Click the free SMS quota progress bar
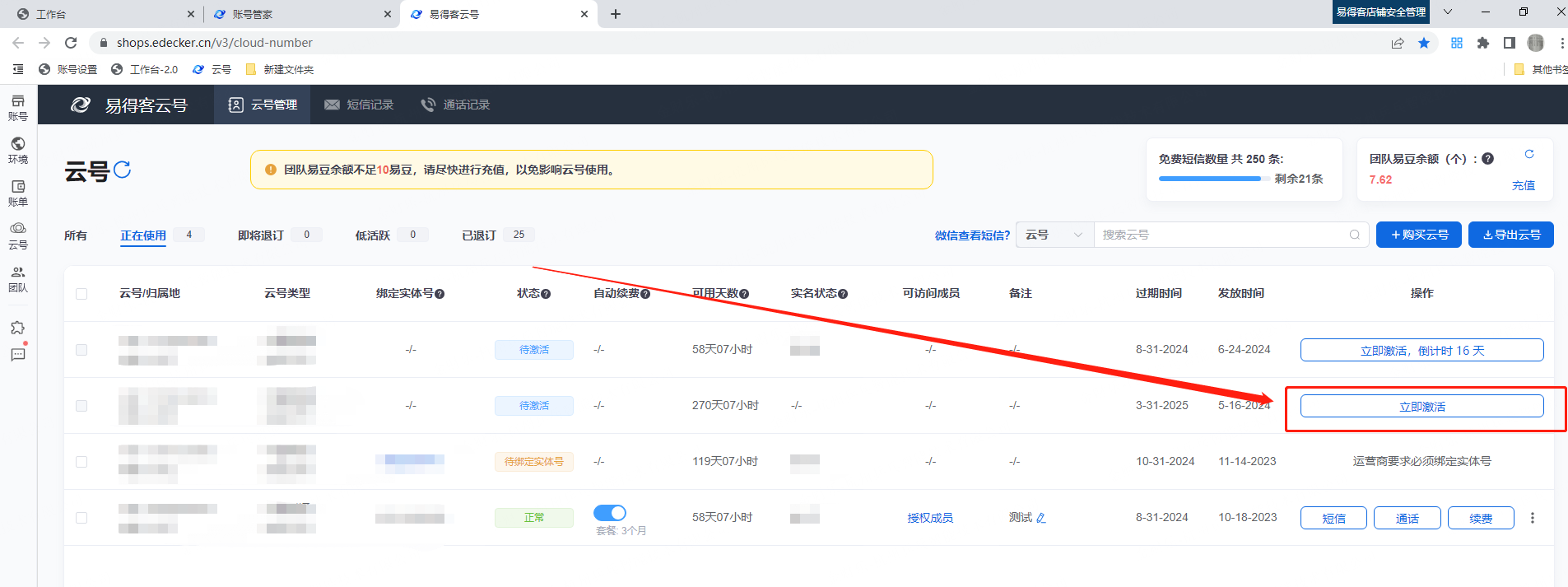1568x587 pixels. pyautogui.click(x=1210, y=179)
